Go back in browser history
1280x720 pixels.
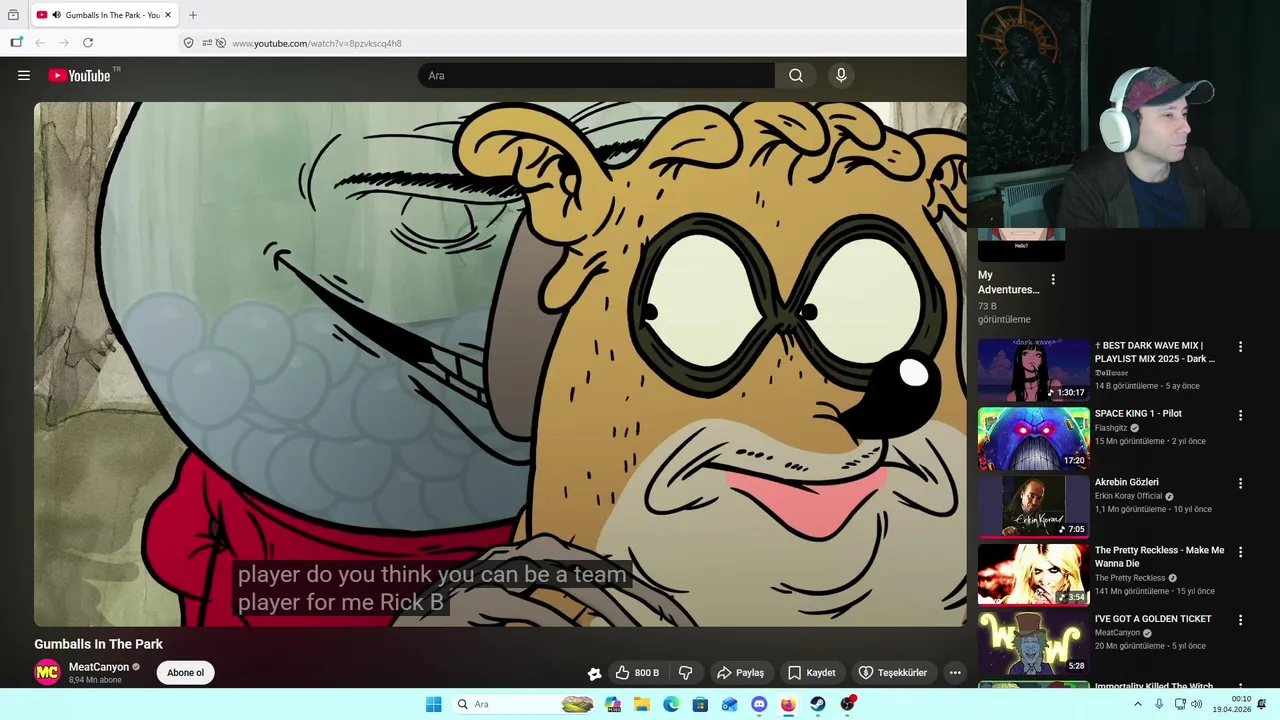(x=40, y=43)
